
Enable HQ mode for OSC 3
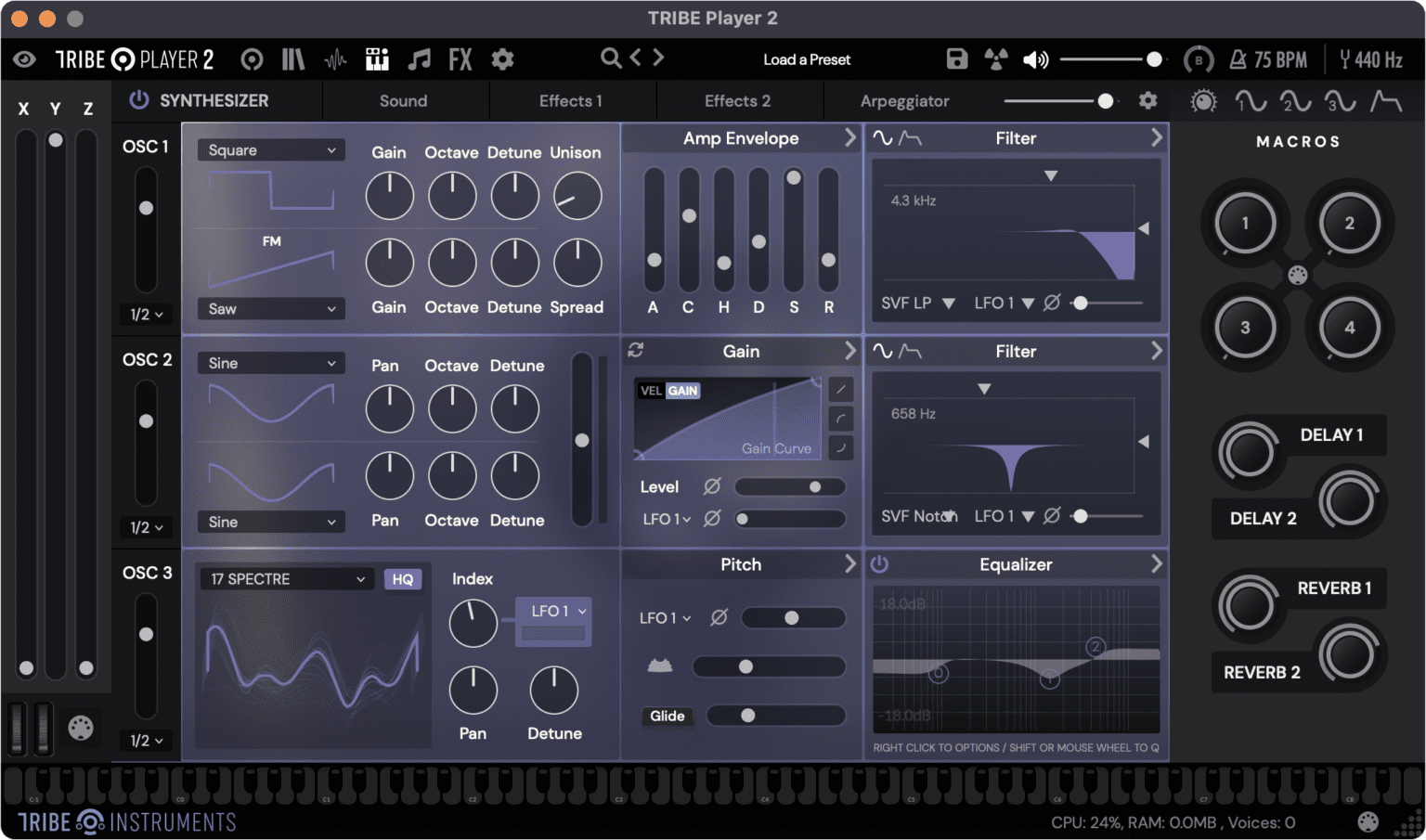(403, 578)
